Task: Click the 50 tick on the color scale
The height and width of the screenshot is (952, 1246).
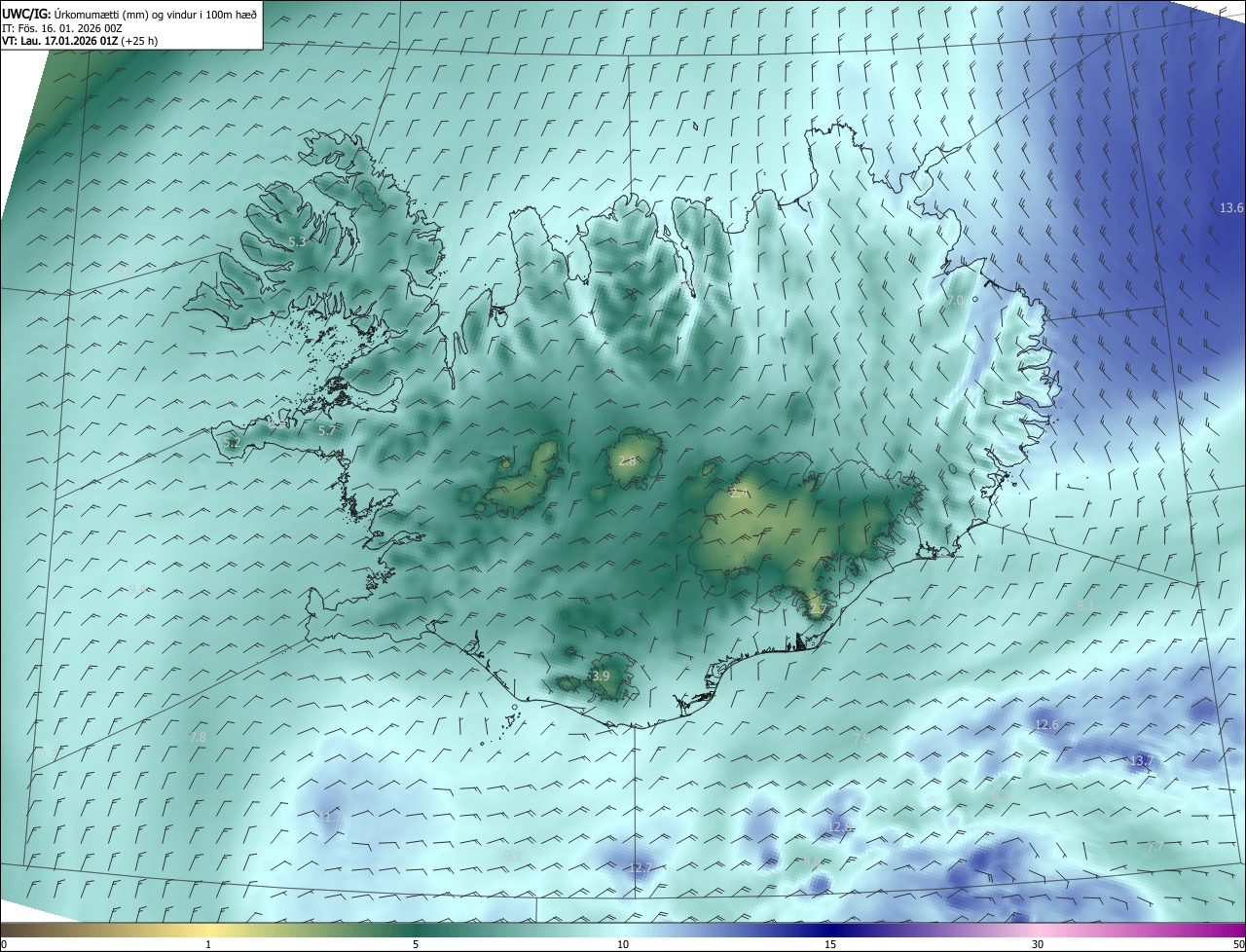Action: (1238, 944)
